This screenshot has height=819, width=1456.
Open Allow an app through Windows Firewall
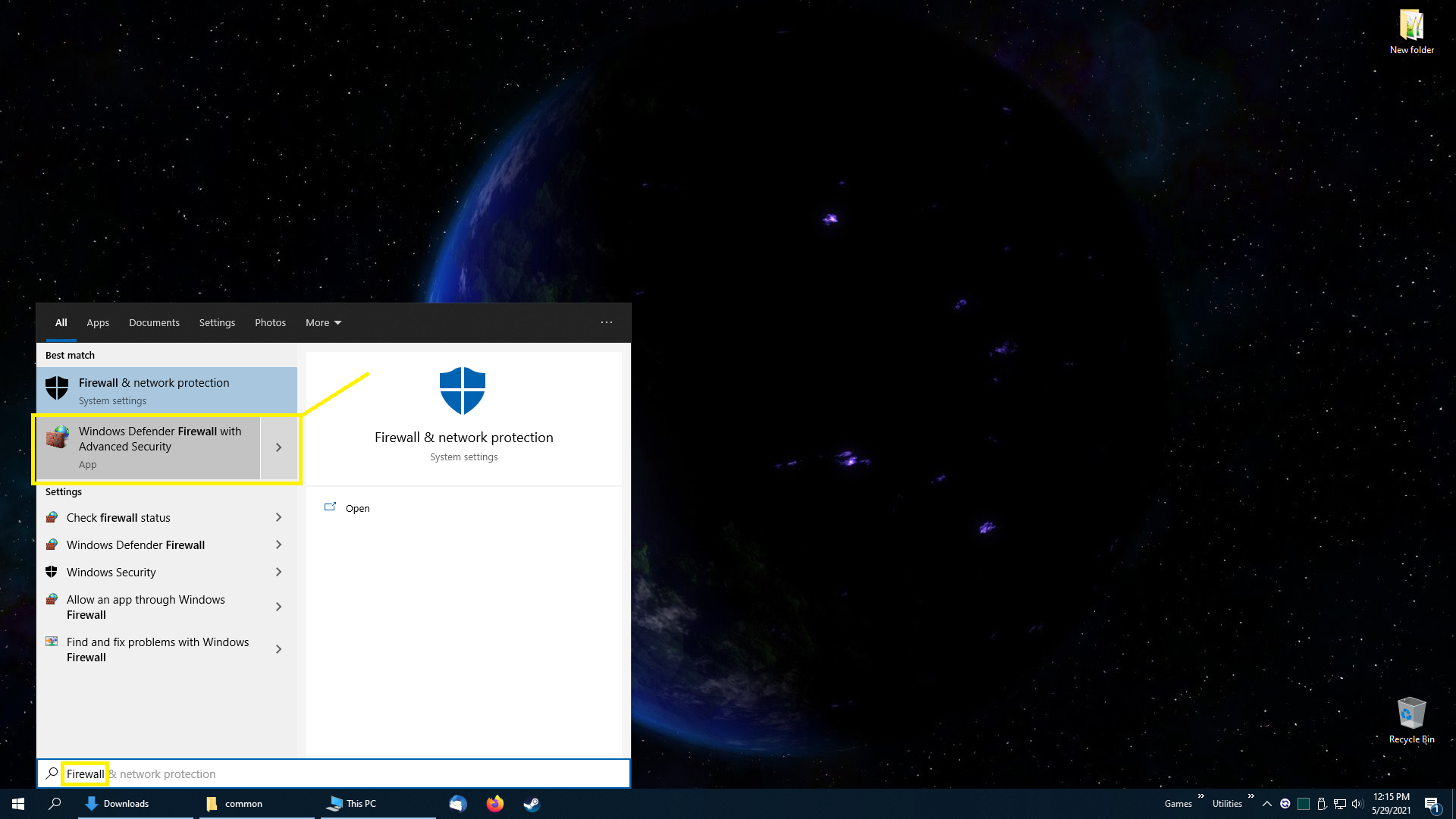[146, 607]
